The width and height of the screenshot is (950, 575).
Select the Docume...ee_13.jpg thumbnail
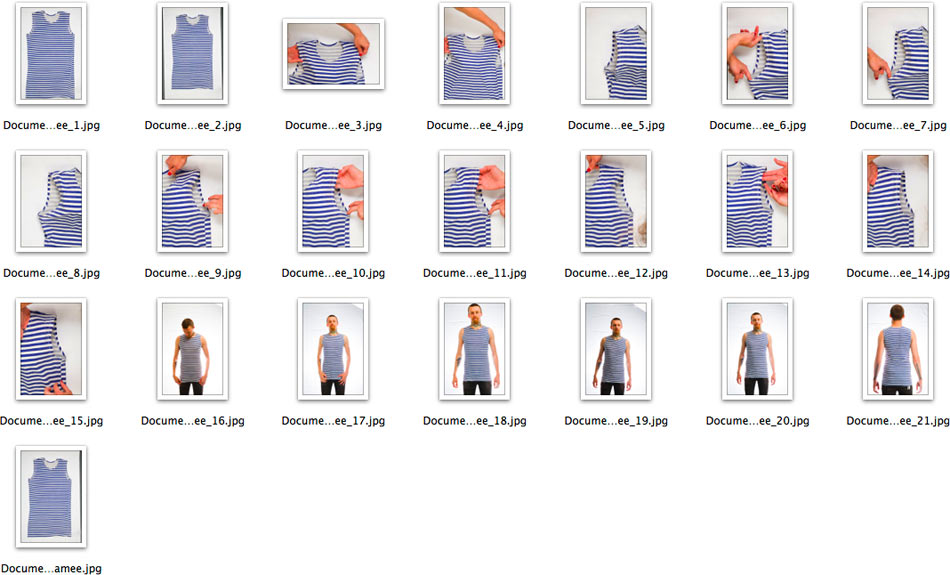(x=757, y=201)
